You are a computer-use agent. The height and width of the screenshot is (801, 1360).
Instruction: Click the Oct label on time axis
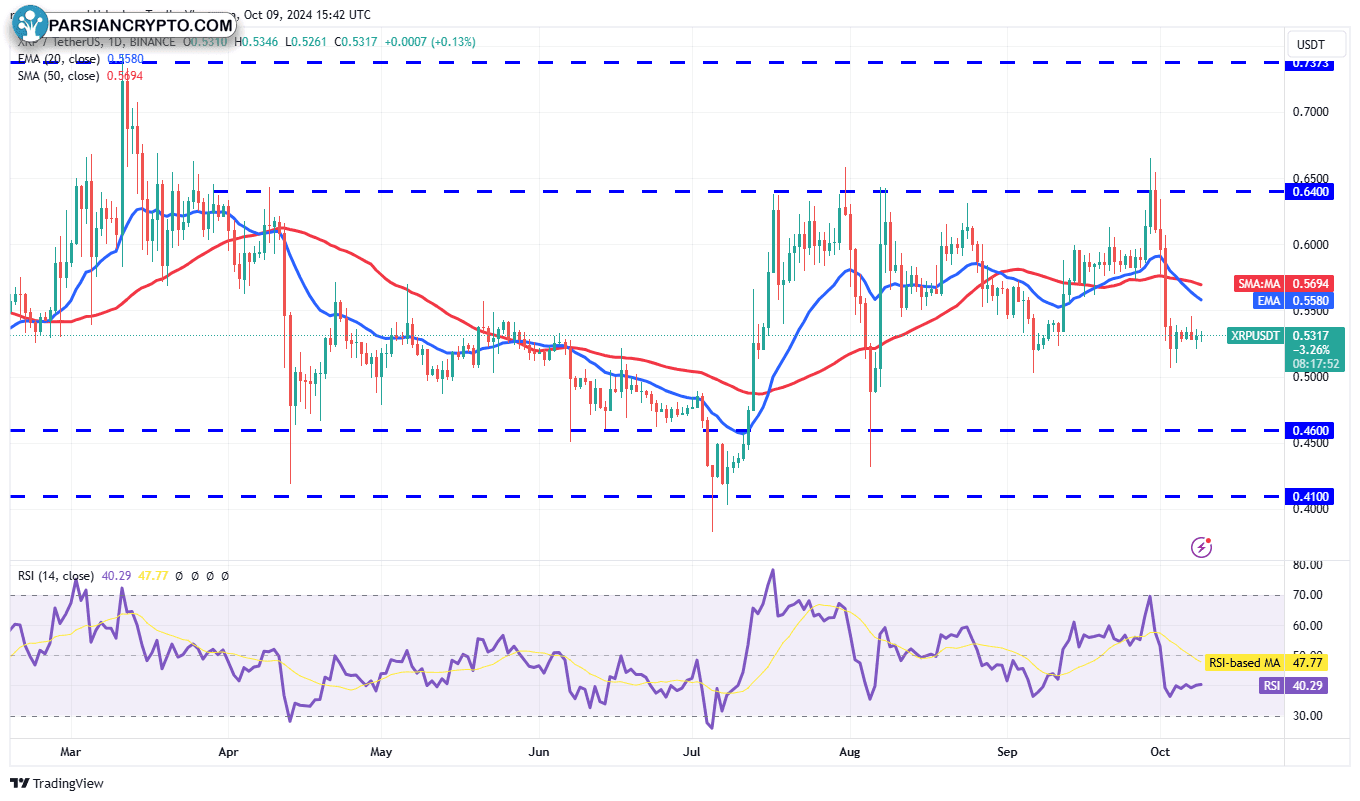(1160, 750)
